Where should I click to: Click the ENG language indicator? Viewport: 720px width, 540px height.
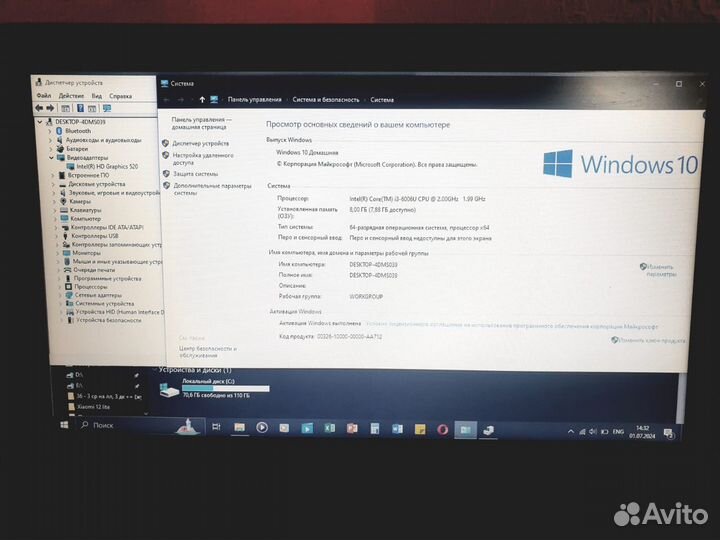(618, 432)
